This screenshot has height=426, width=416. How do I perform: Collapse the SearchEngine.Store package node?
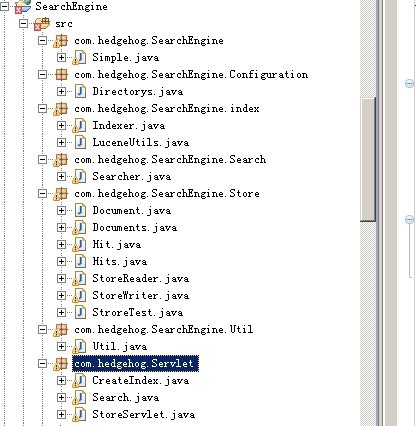click(x=42, y=194)
